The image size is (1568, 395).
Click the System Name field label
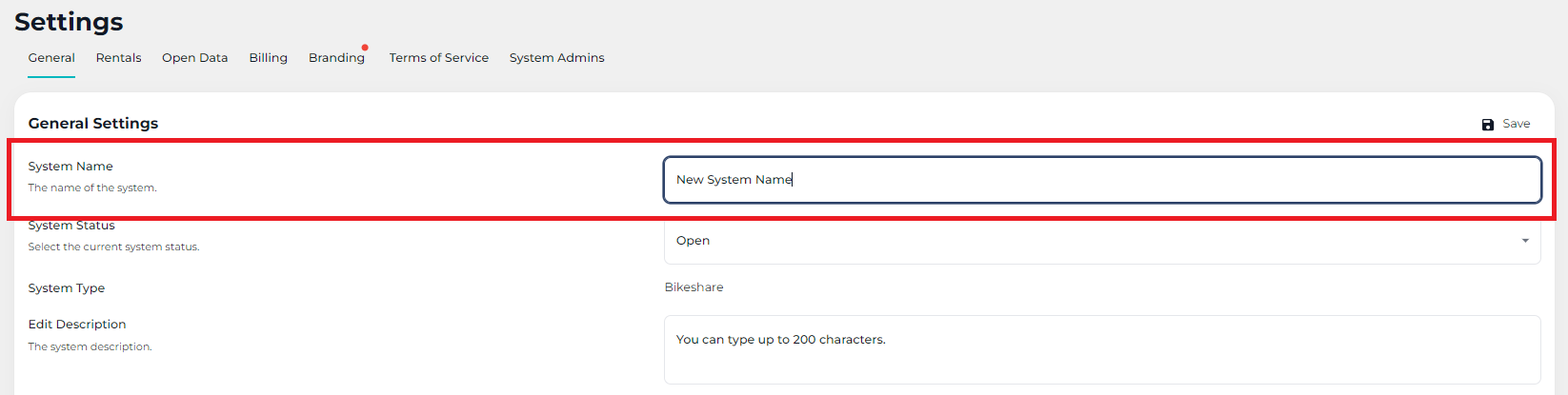70,167
